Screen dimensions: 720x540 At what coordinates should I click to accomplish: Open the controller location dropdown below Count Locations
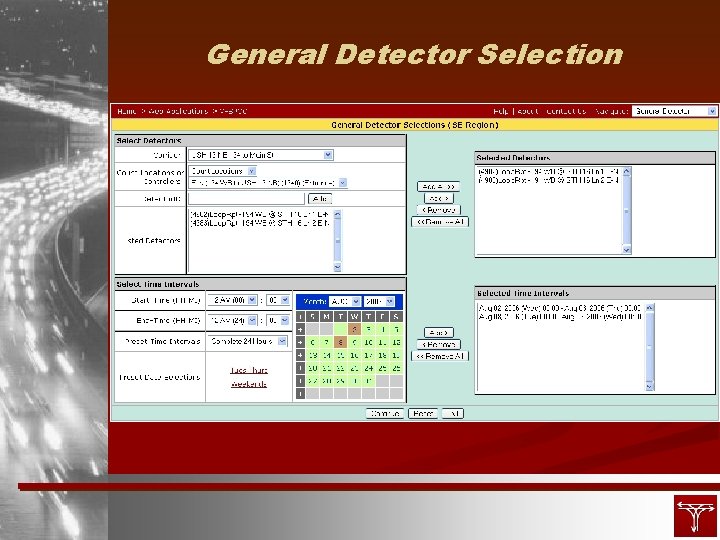(x=268, y=183)
